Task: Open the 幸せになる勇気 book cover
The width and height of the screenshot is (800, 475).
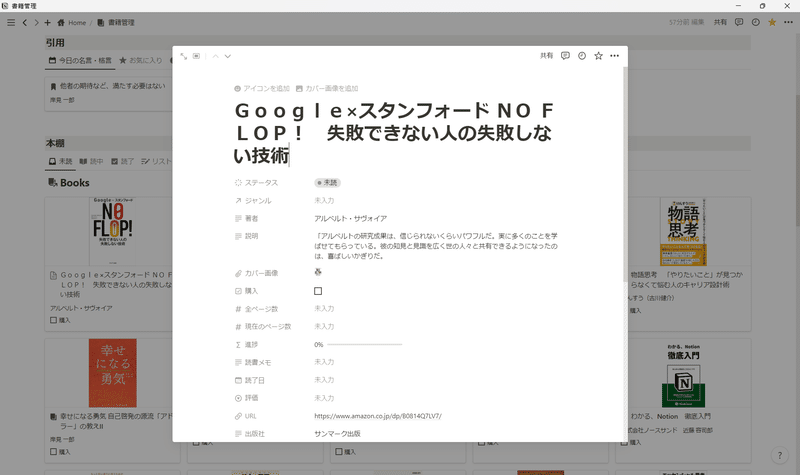Action: point(112,373)
